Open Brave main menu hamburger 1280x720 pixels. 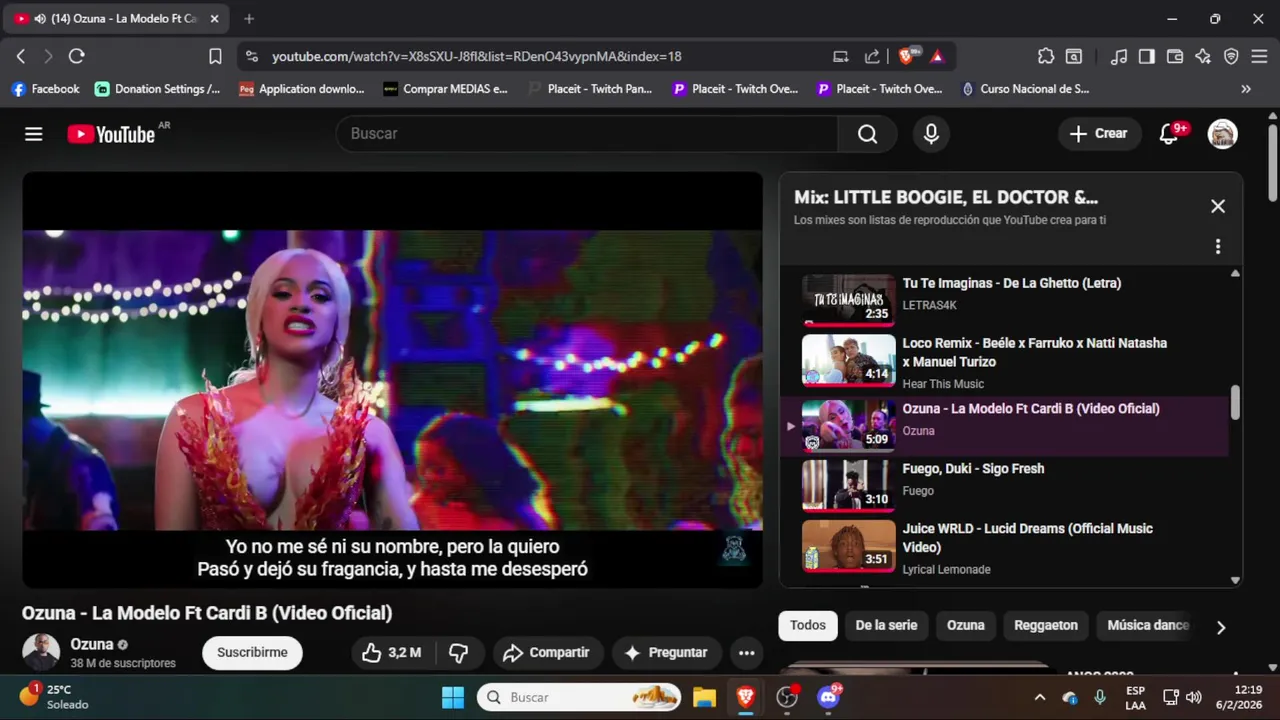point(1259,57)
